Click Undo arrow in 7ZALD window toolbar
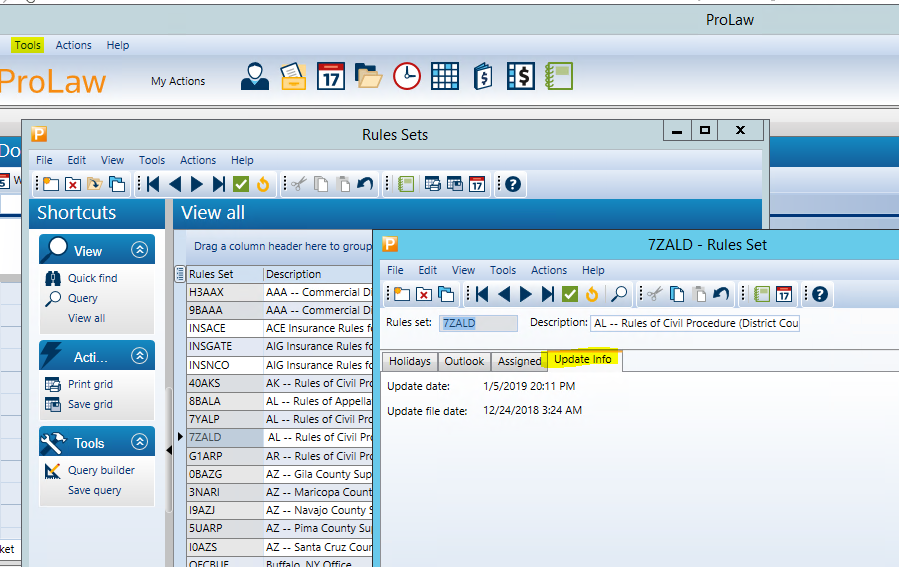 [721, 294]
